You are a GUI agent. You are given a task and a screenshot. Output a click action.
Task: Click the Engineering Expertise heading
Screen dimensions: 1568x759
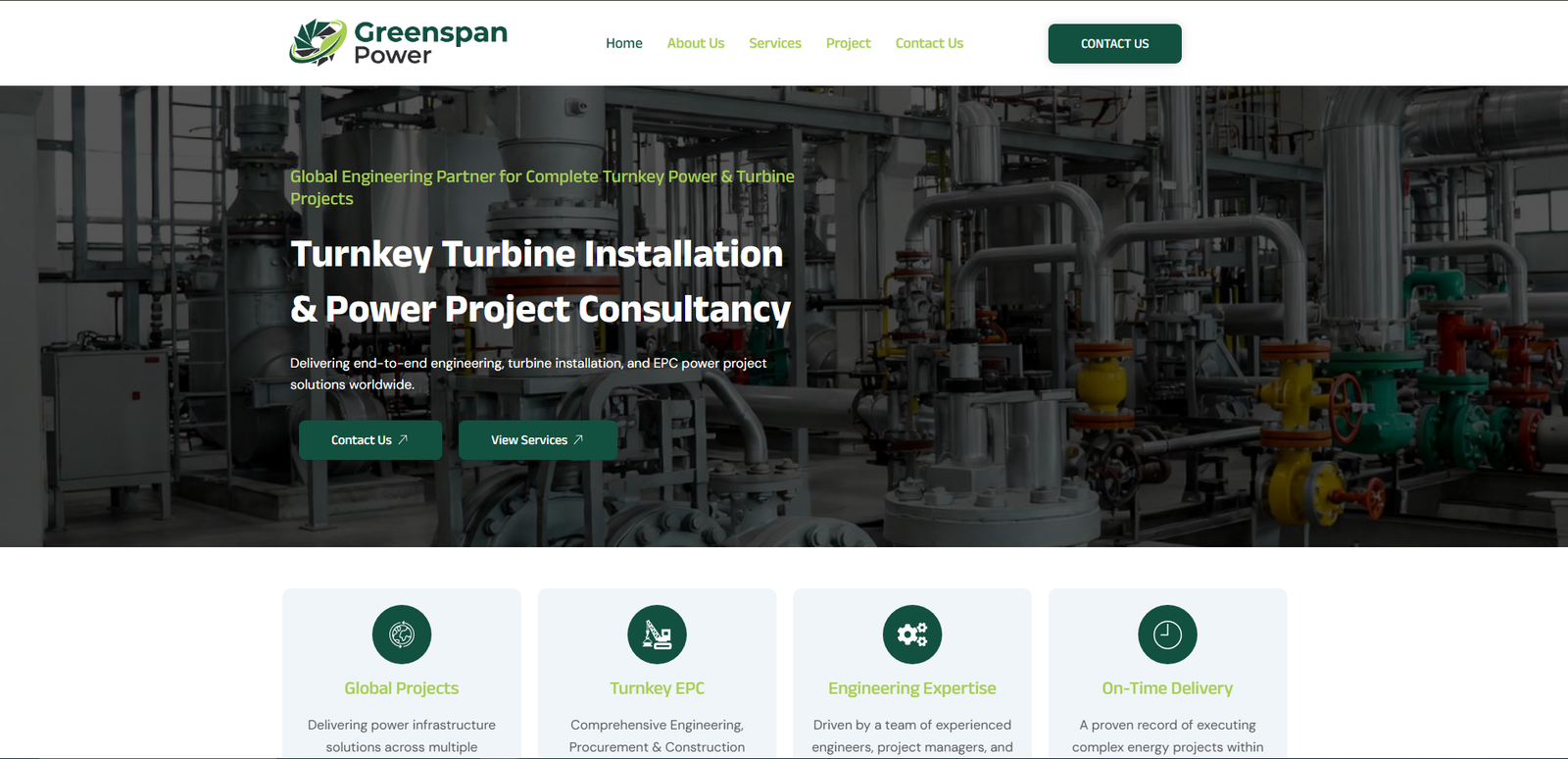(912, 688)
